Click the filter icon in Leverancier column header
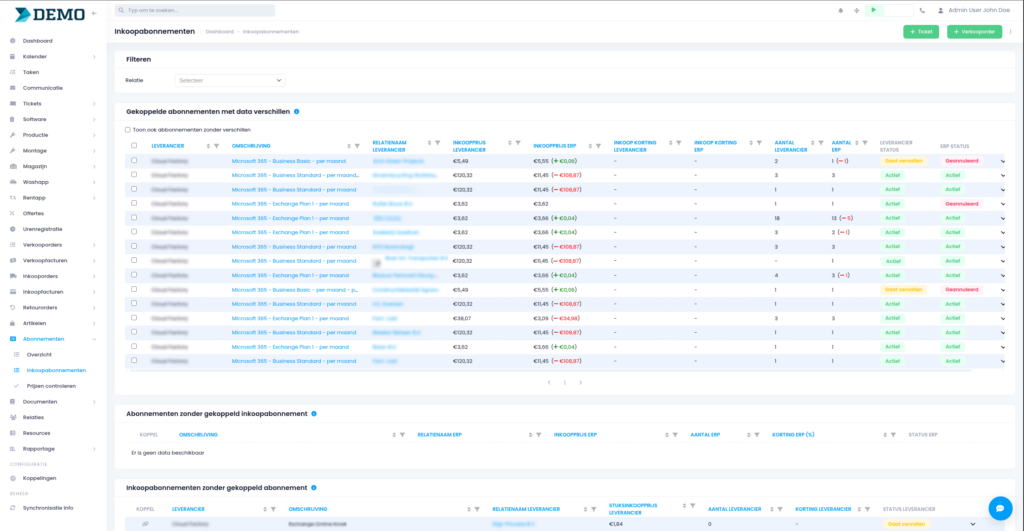The image size is (1024, 531). tap(222, 146)
